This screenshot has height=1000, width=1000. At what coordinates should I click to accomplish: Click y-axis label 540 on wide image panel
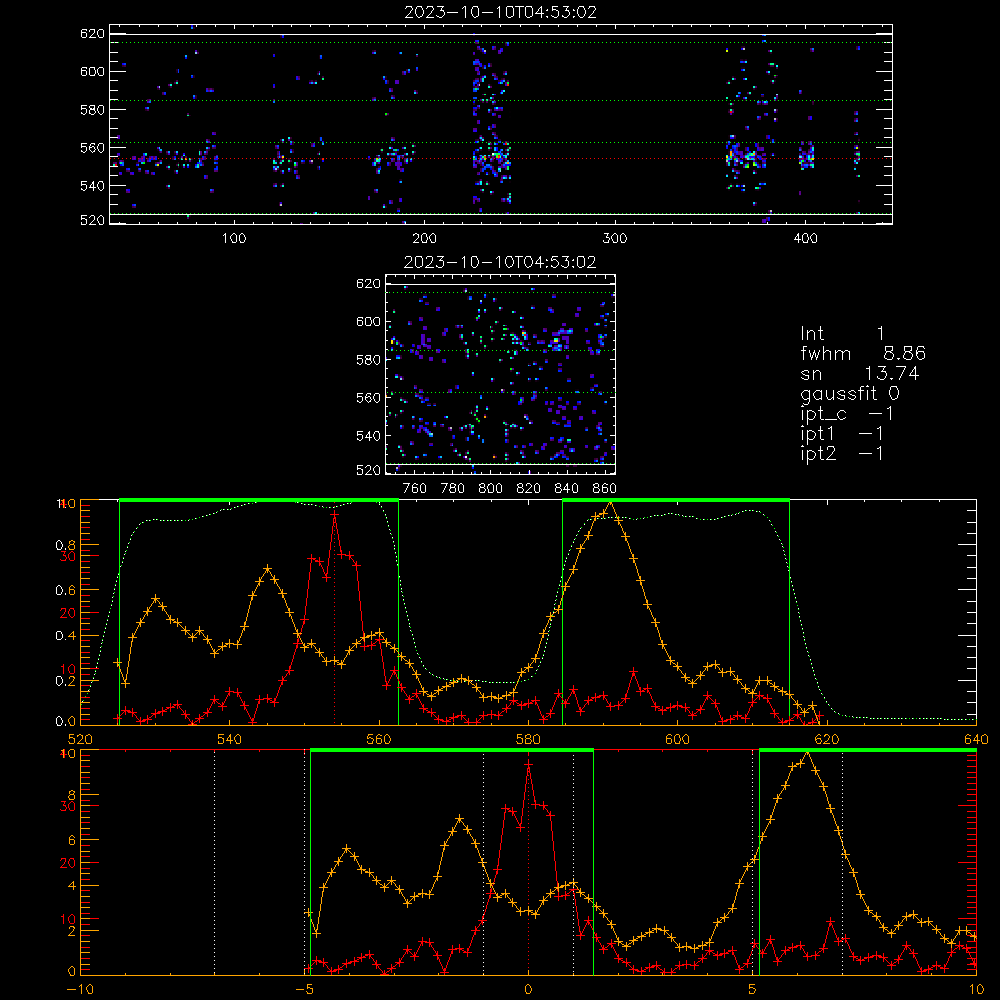pyautogui.click(x=92, y=186)
